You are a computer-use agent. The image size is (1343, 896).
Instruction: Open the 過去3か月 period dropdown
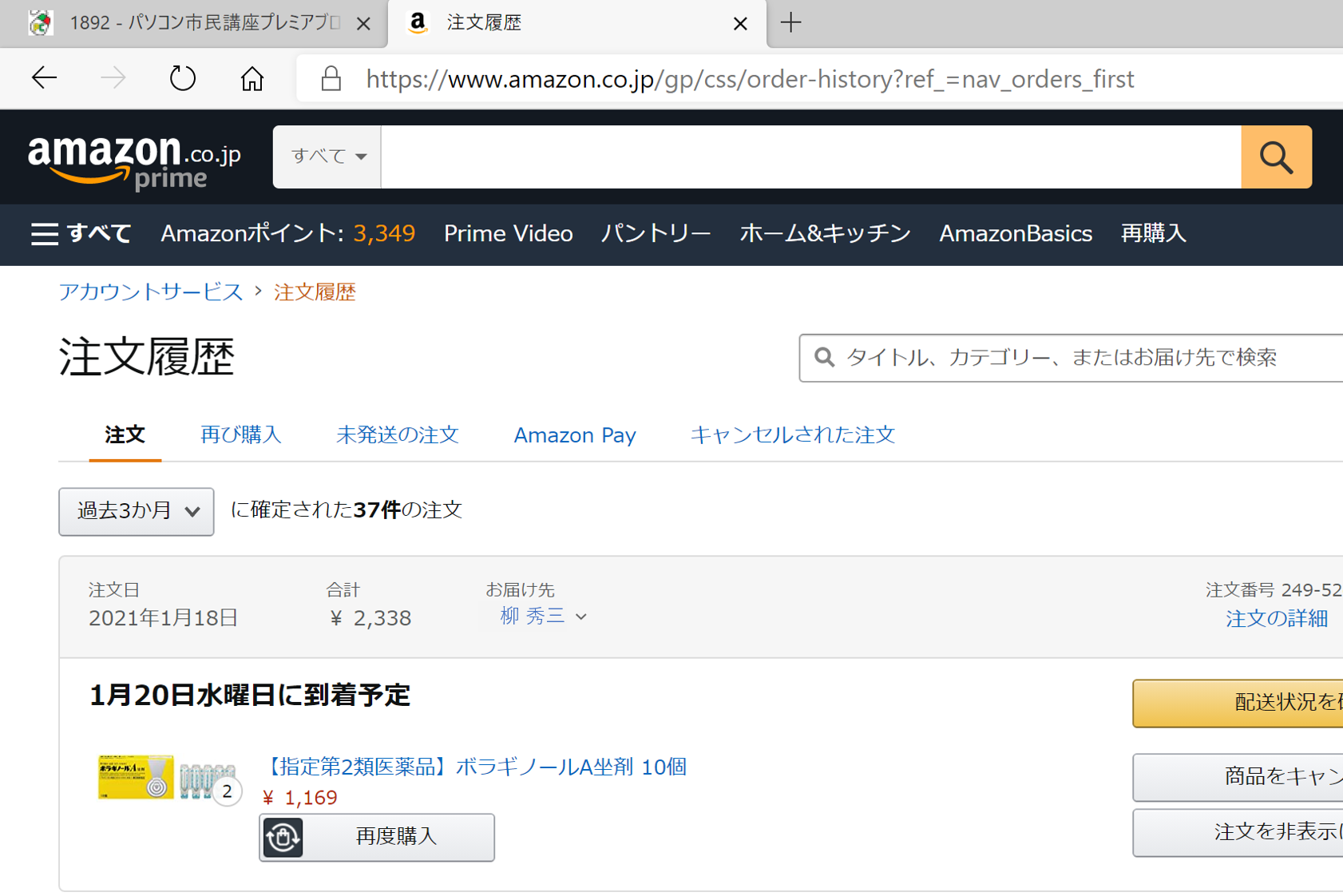click(x=137, y=511)
